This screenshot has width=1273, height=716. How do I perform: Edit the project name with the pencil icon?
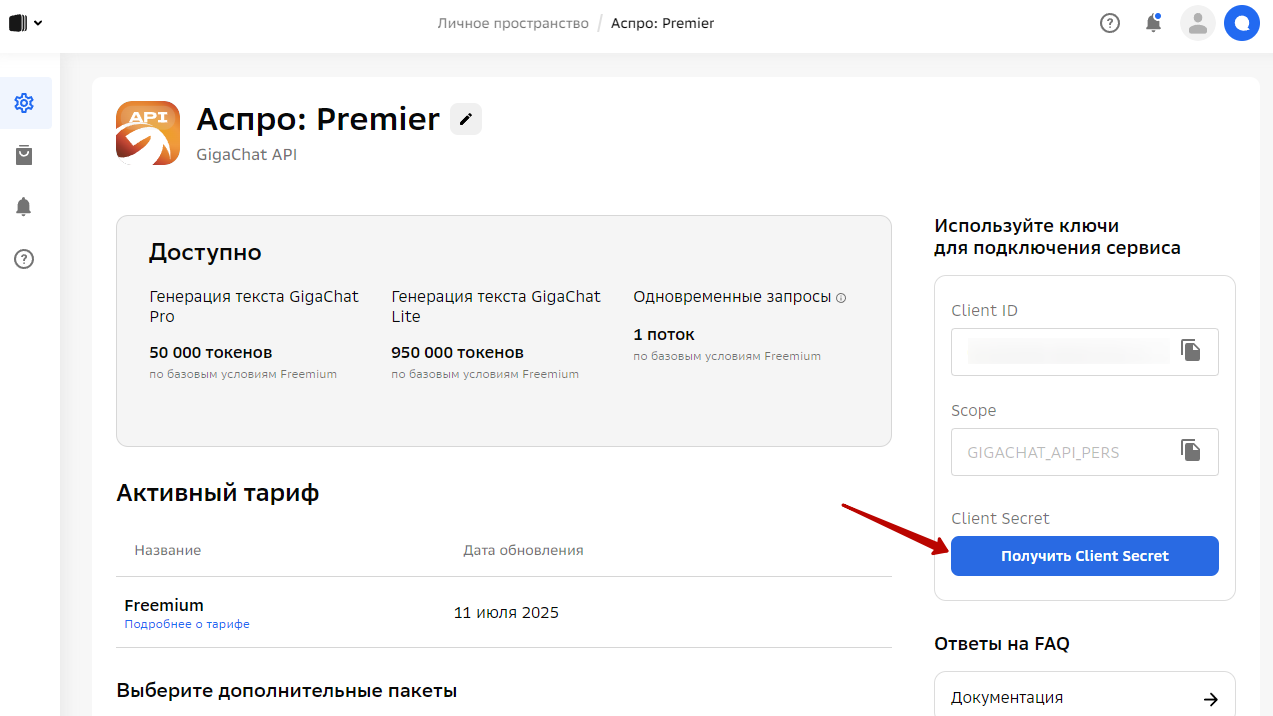(x=466, y=119)
